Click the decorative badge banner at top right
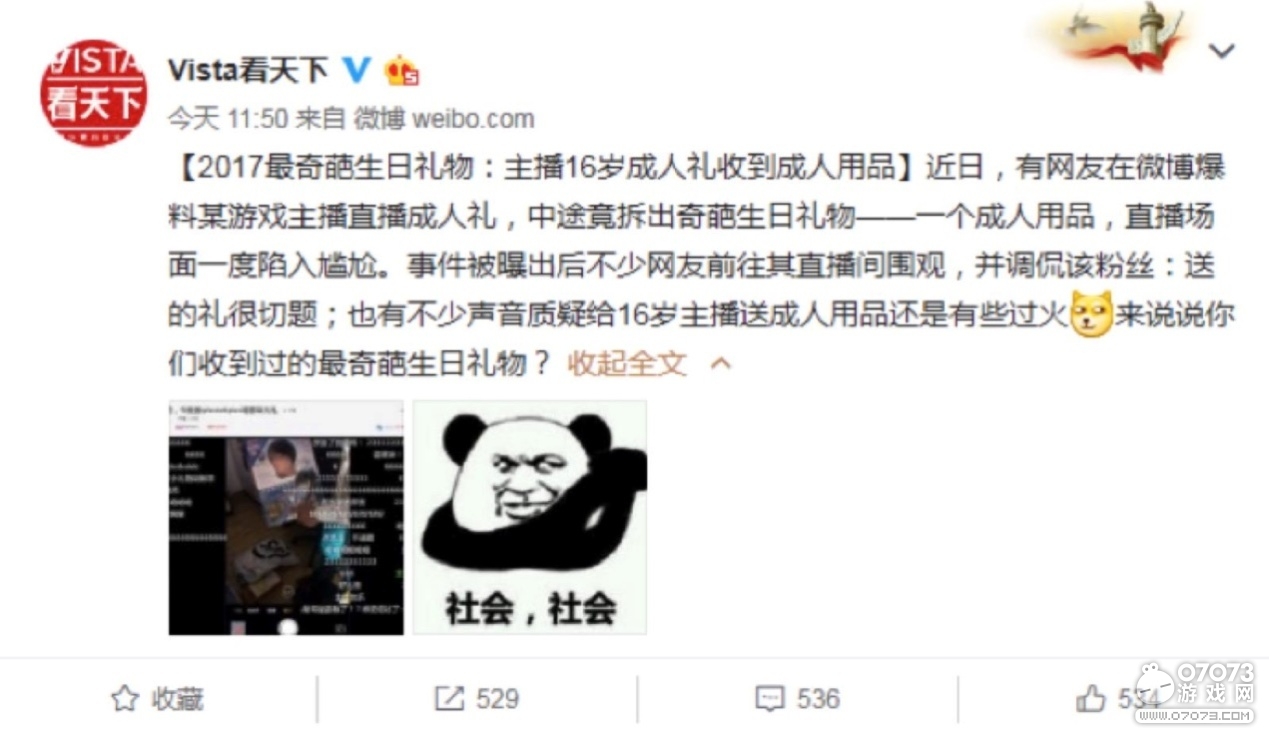 (1121, 37)
